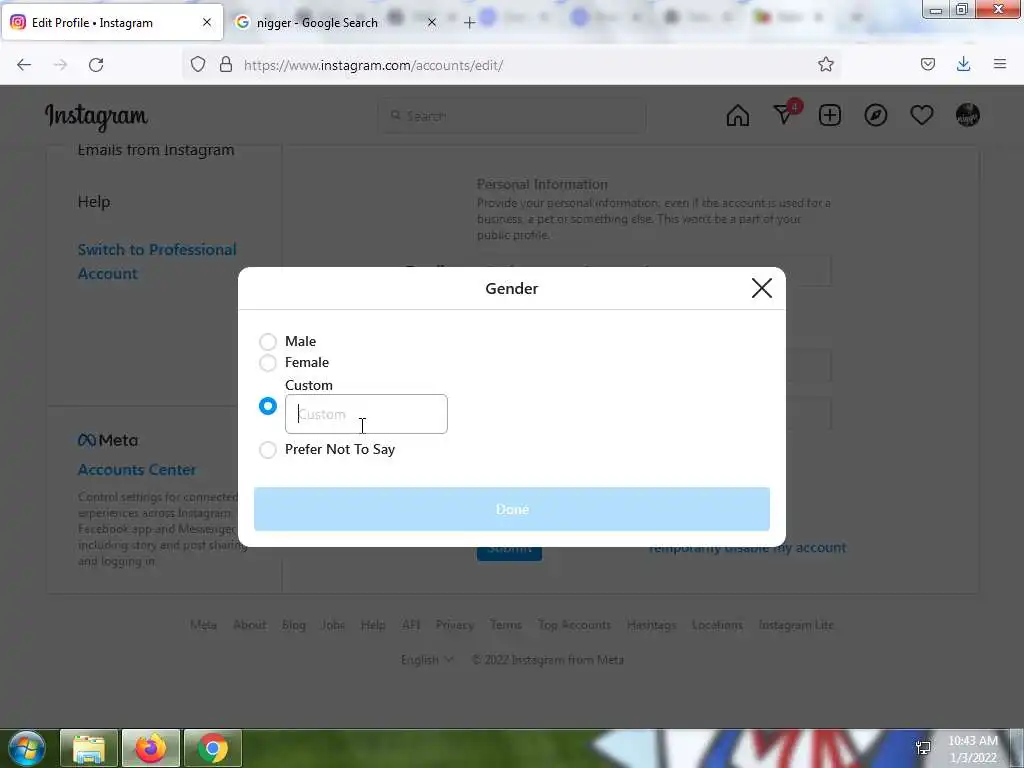This screenshot has height=768, width=1024.
Task: Save page to Pocket icon
Action: [x=928, y=65]
